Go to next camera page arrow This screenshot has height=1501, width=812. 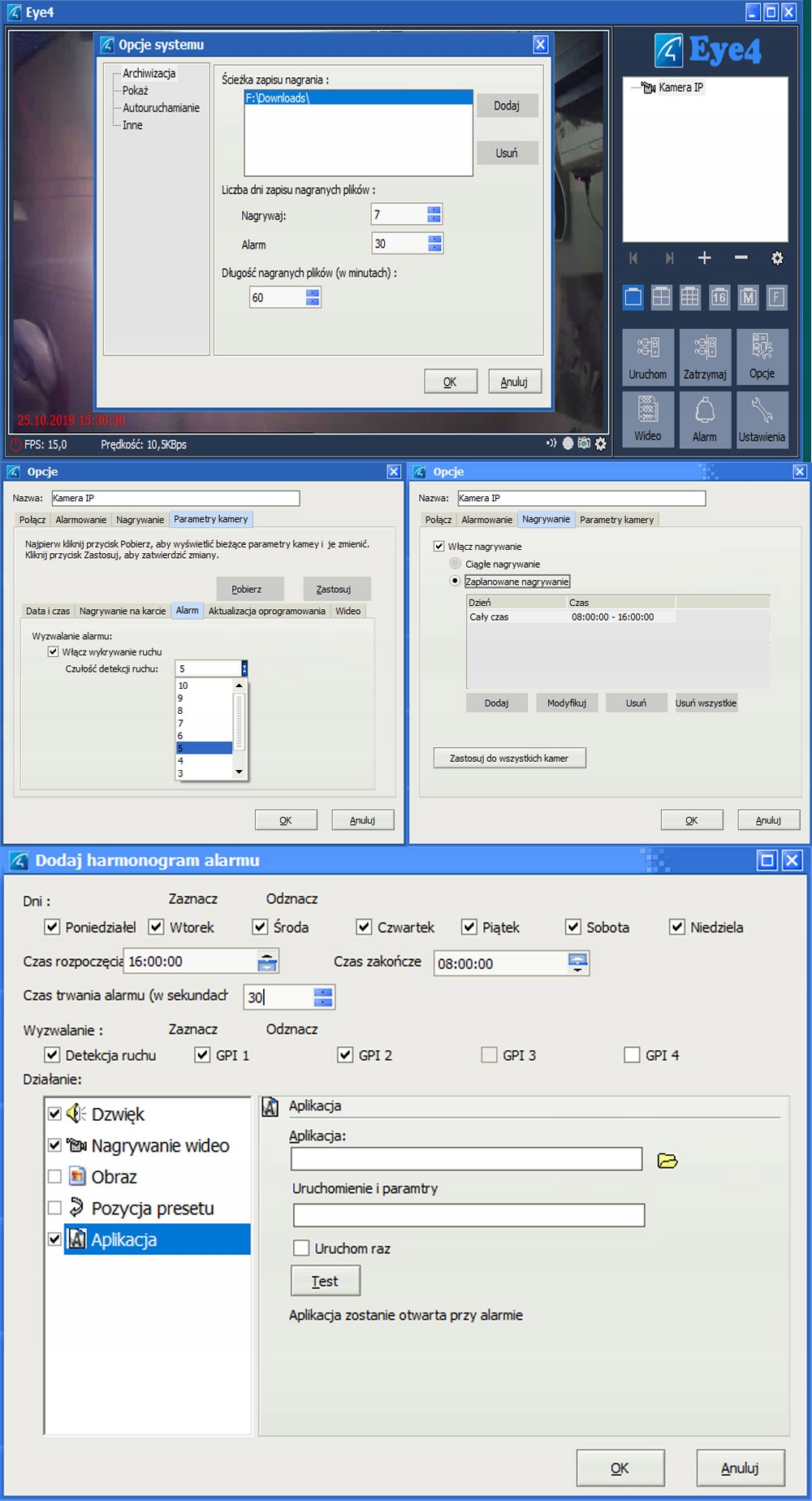(669, 258)
